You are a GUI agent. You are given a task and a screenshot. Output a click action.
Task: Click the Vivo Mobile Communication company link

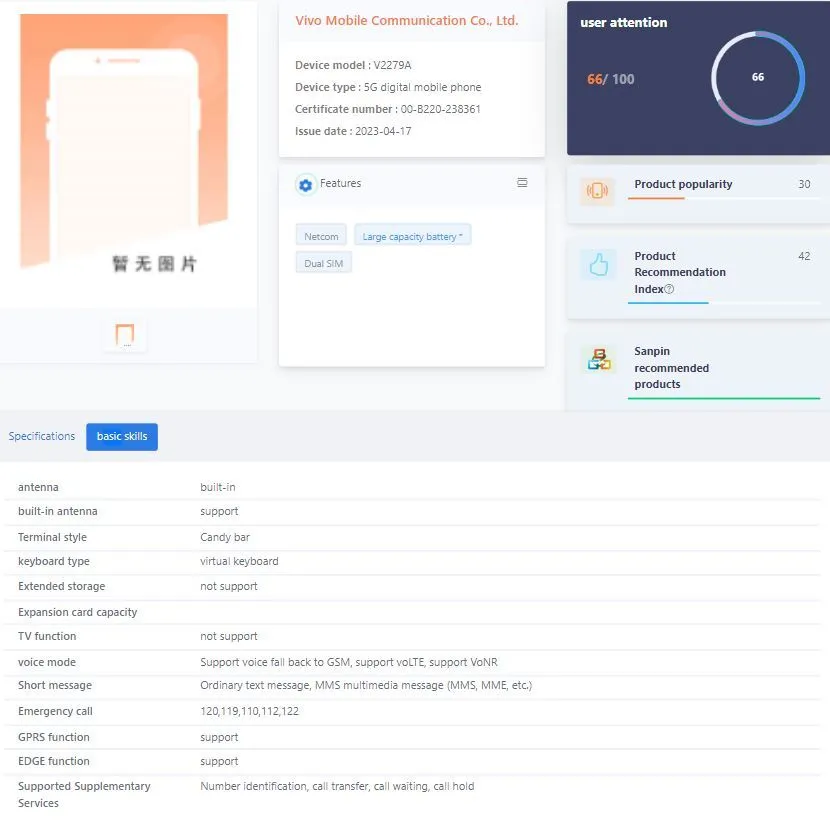tap(406, 21)
